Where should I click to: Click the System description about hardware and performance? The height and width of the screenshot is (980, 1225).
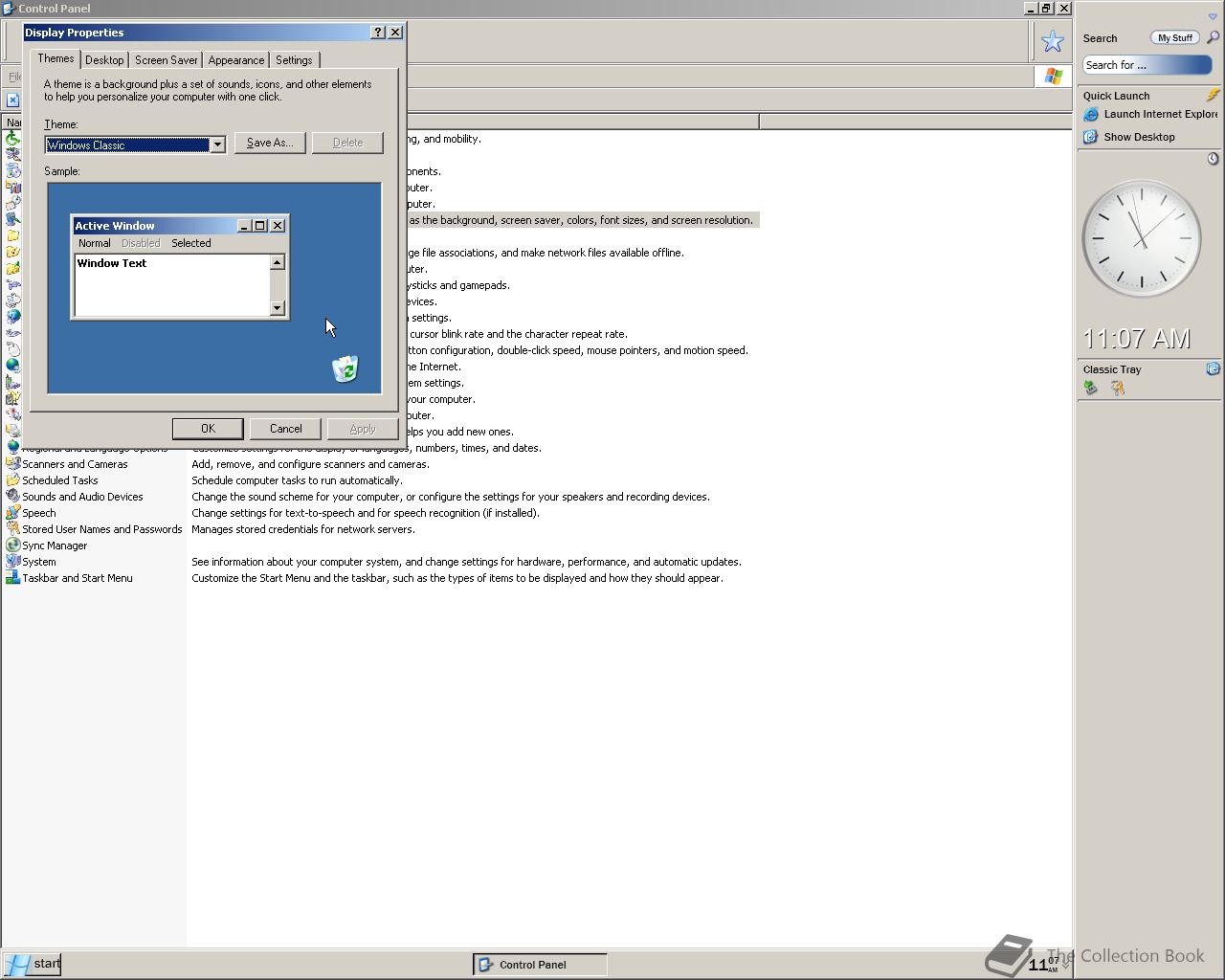(x=466, y=562)
